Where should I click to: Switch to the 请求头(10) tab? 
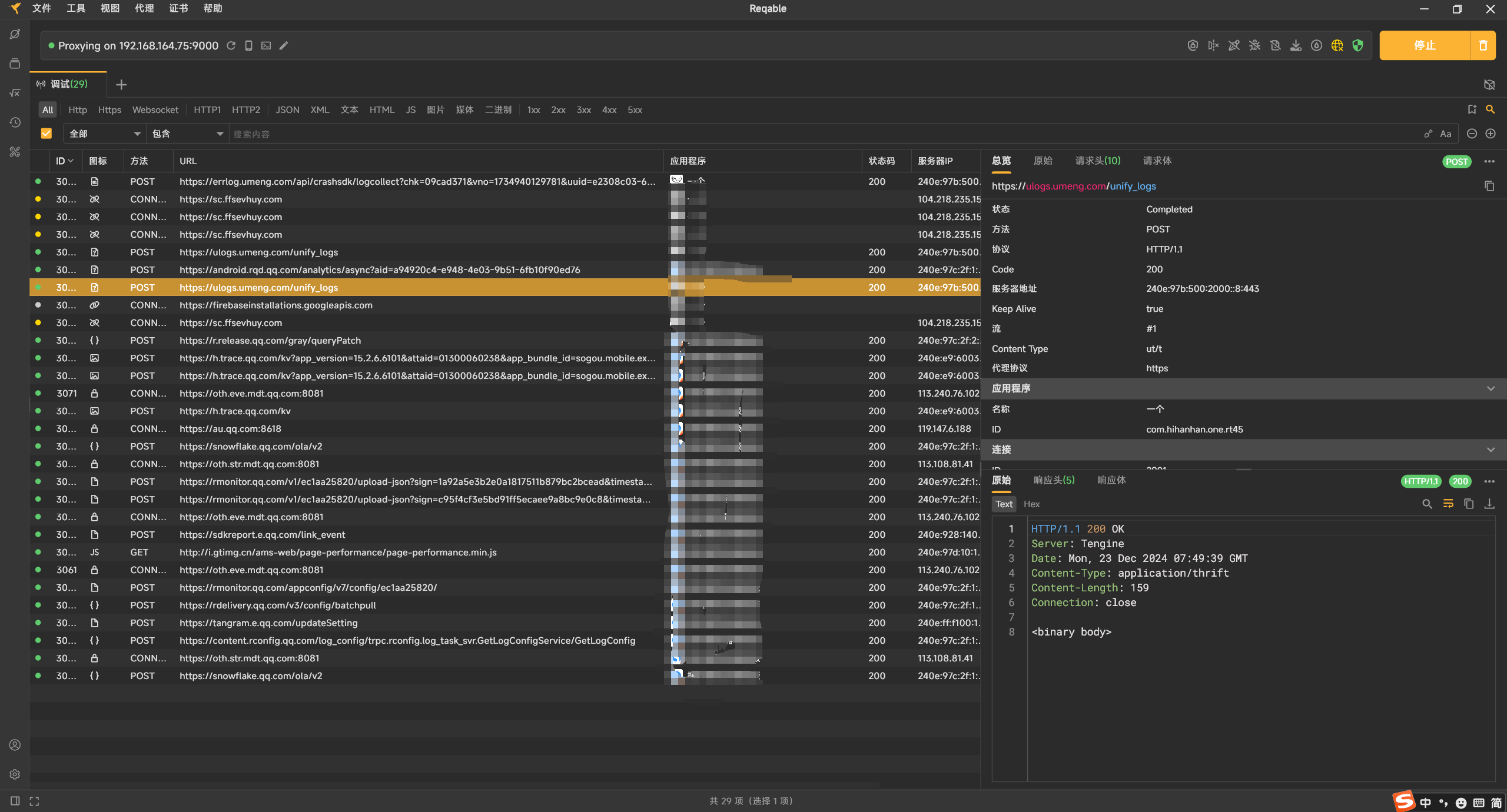pyautogui.click(x=1097, y=161)
